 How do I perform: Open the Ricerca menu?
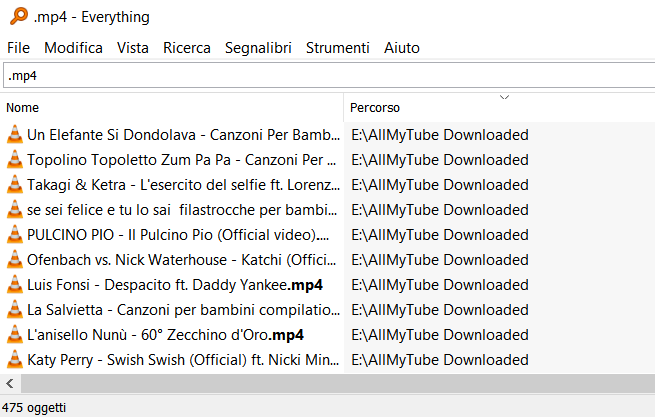coord(187,48)
